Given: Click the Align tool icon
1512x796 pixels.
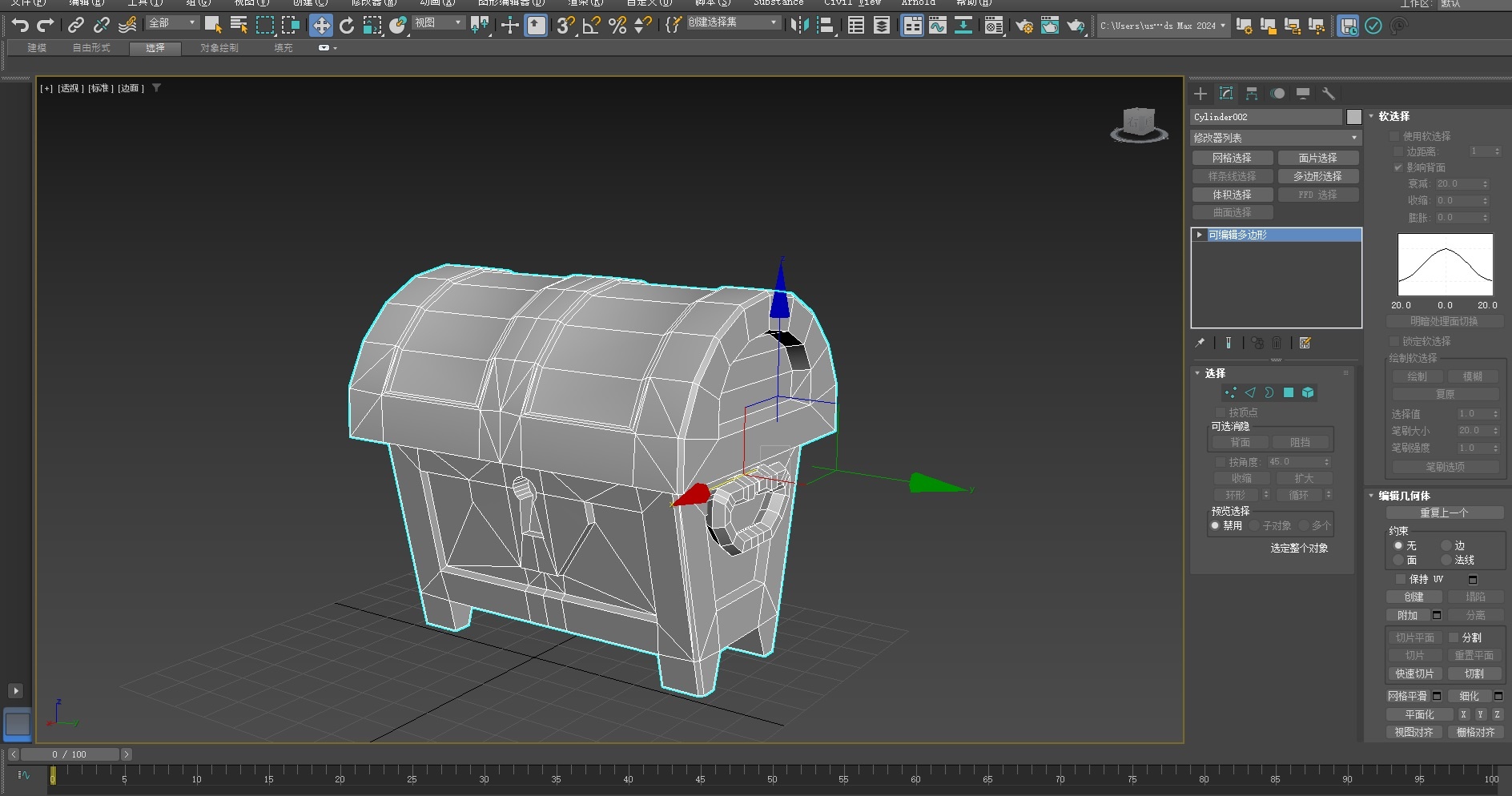Looking at the screenshot, I should click(825, 26).
